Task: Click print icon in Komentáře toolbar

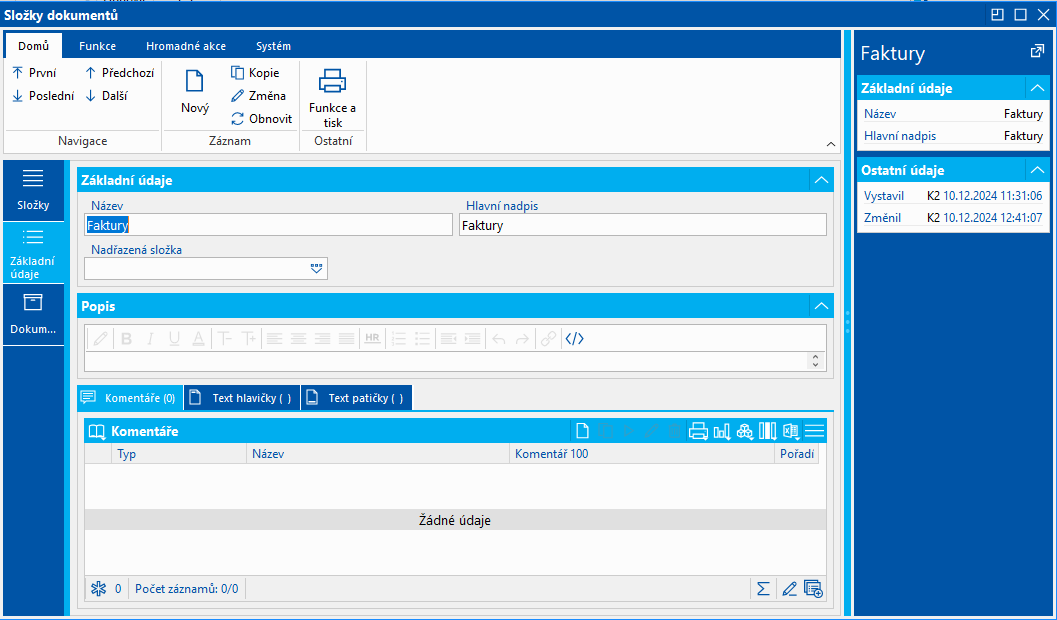Action: [698, 431]
